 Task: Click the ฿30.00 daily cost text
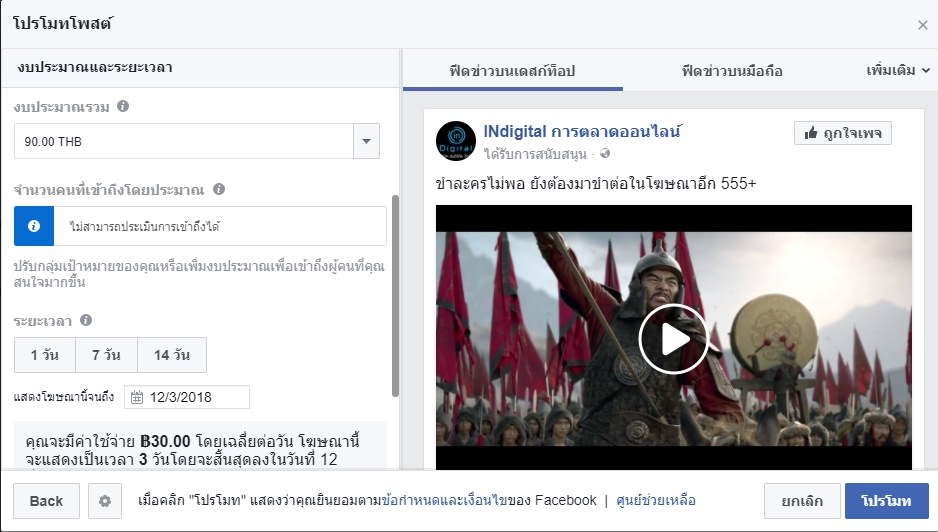pos(165,442)
